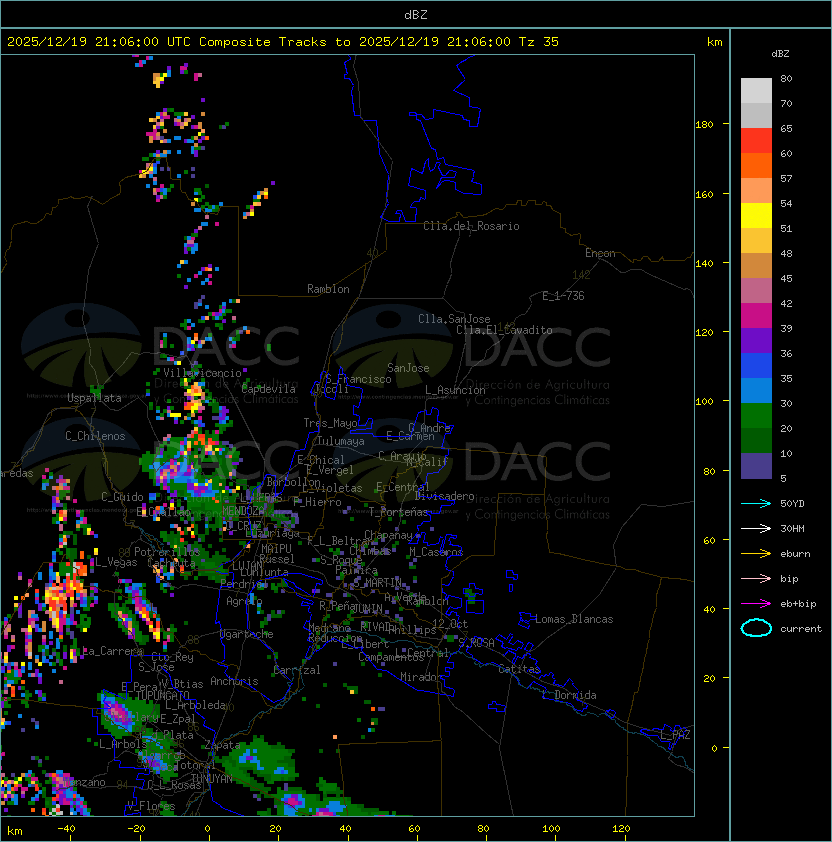Viewport: 832px width, 842px height.
Task: Select the magenta 42 dBZ color swatch
Action: click(x=756, y=316)
